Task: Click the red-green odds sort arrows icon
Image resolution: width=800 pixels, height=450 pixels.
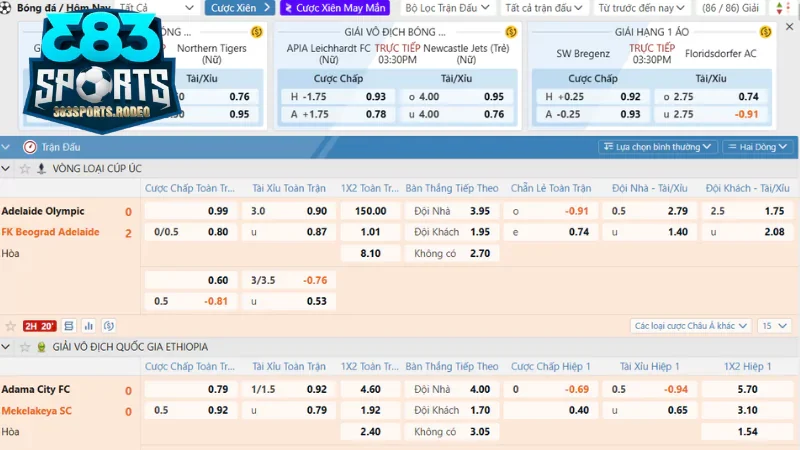Action: (x=781, y=8)
